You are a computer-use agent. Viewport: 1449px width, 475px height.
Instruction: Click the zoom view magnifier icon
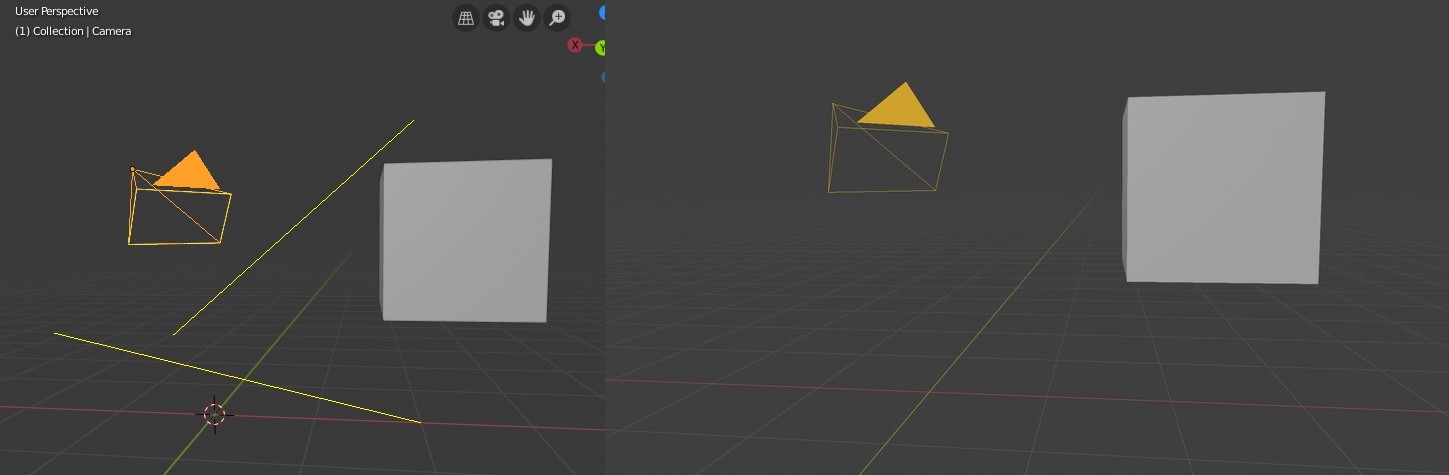click(557, 18)
